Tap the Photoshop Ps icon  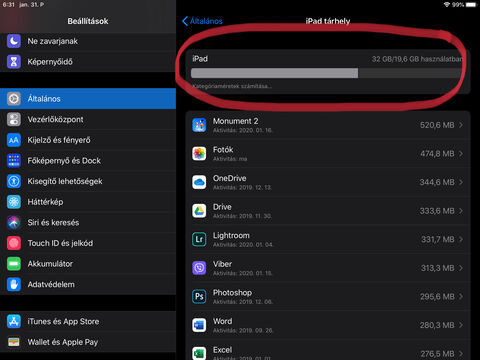click(x=199, y=296)
